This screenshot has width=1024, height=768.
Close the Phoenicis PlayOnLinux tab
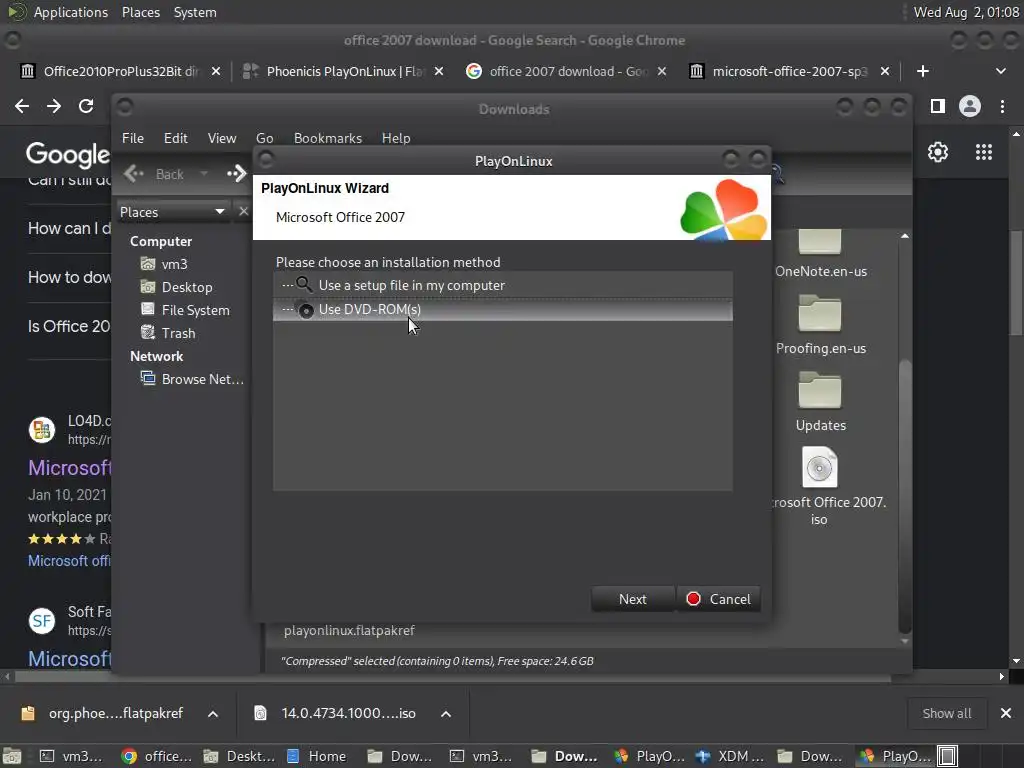click(439, 71)
